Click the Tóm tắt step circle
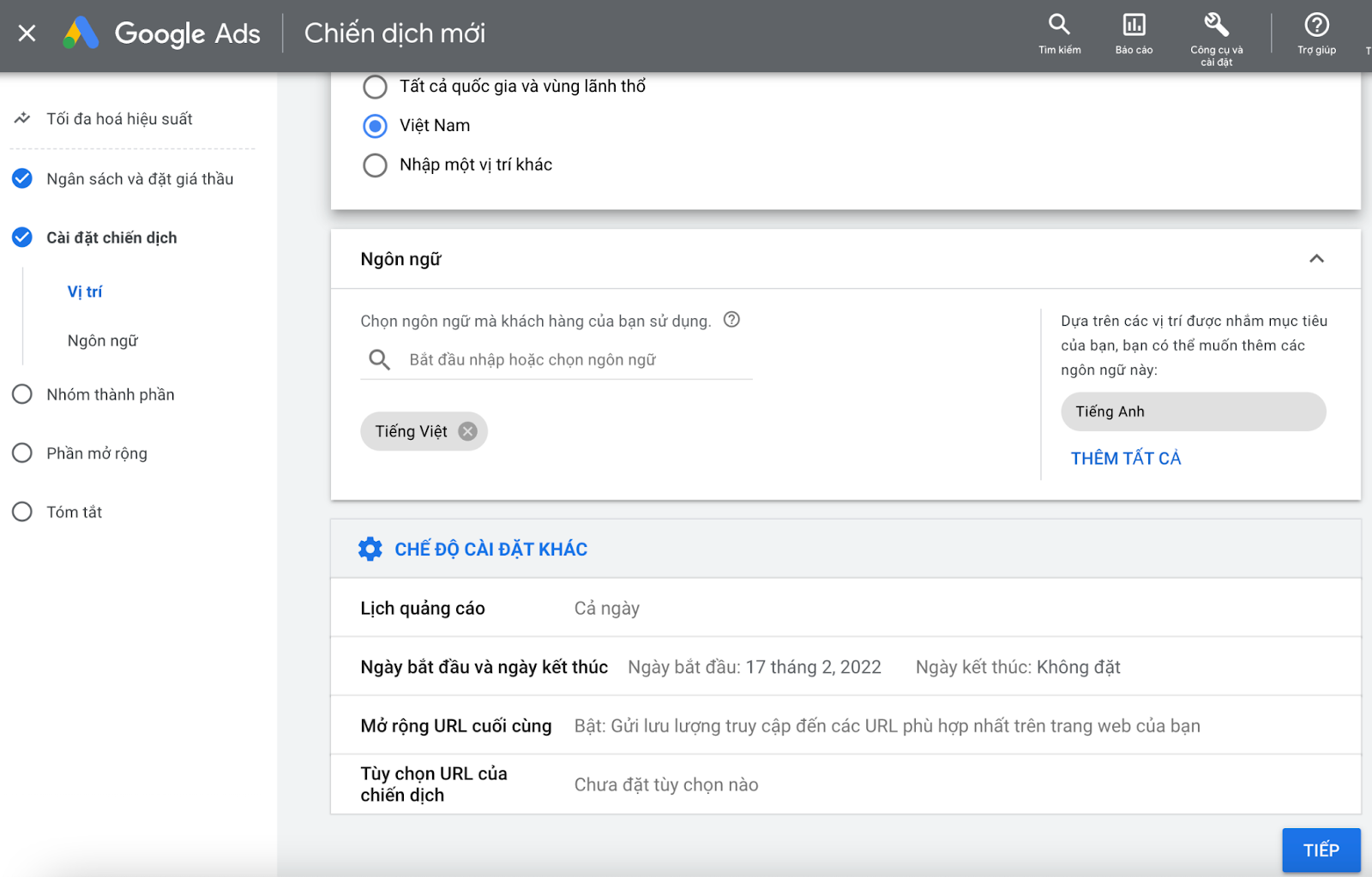Screen dimensions: 1372x877 pos(22,512)
